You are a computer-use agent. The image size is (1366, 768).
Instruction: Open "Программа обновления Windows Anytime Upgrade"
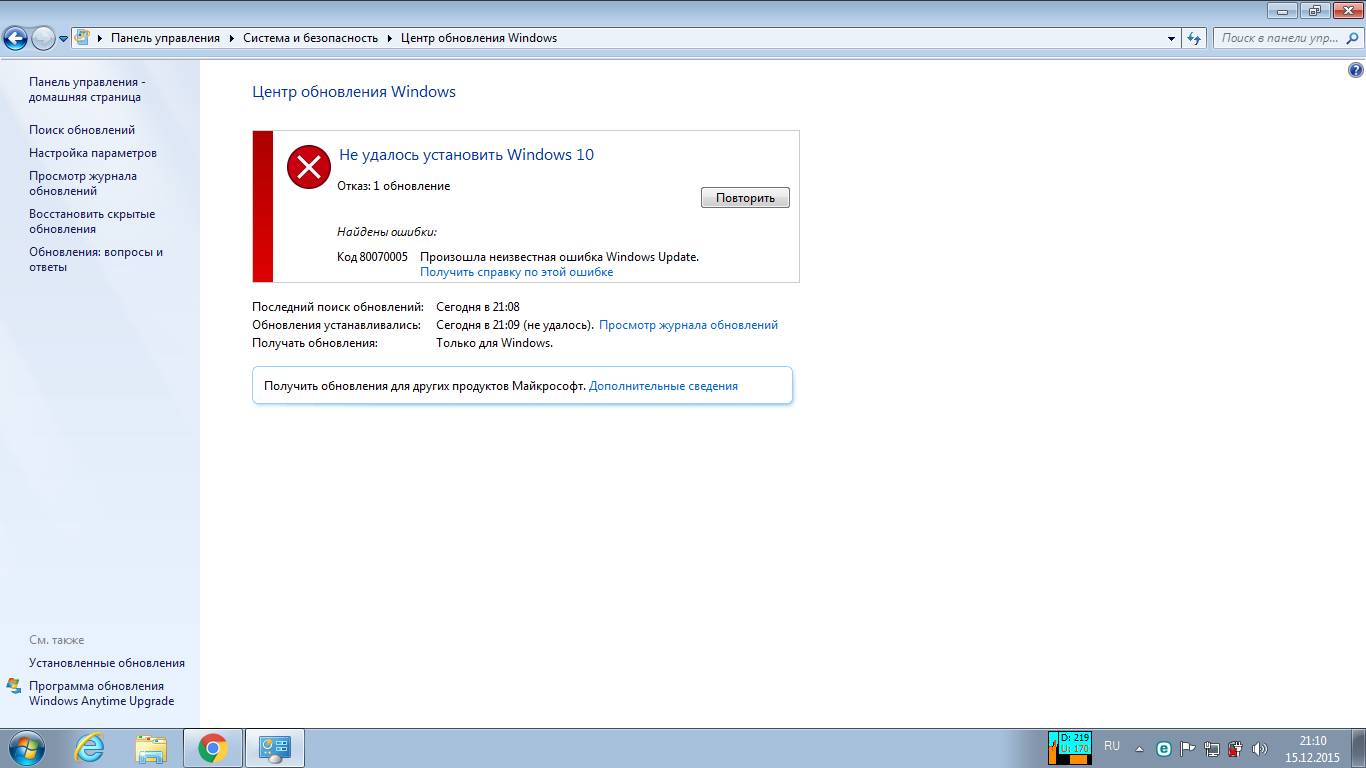101,693
